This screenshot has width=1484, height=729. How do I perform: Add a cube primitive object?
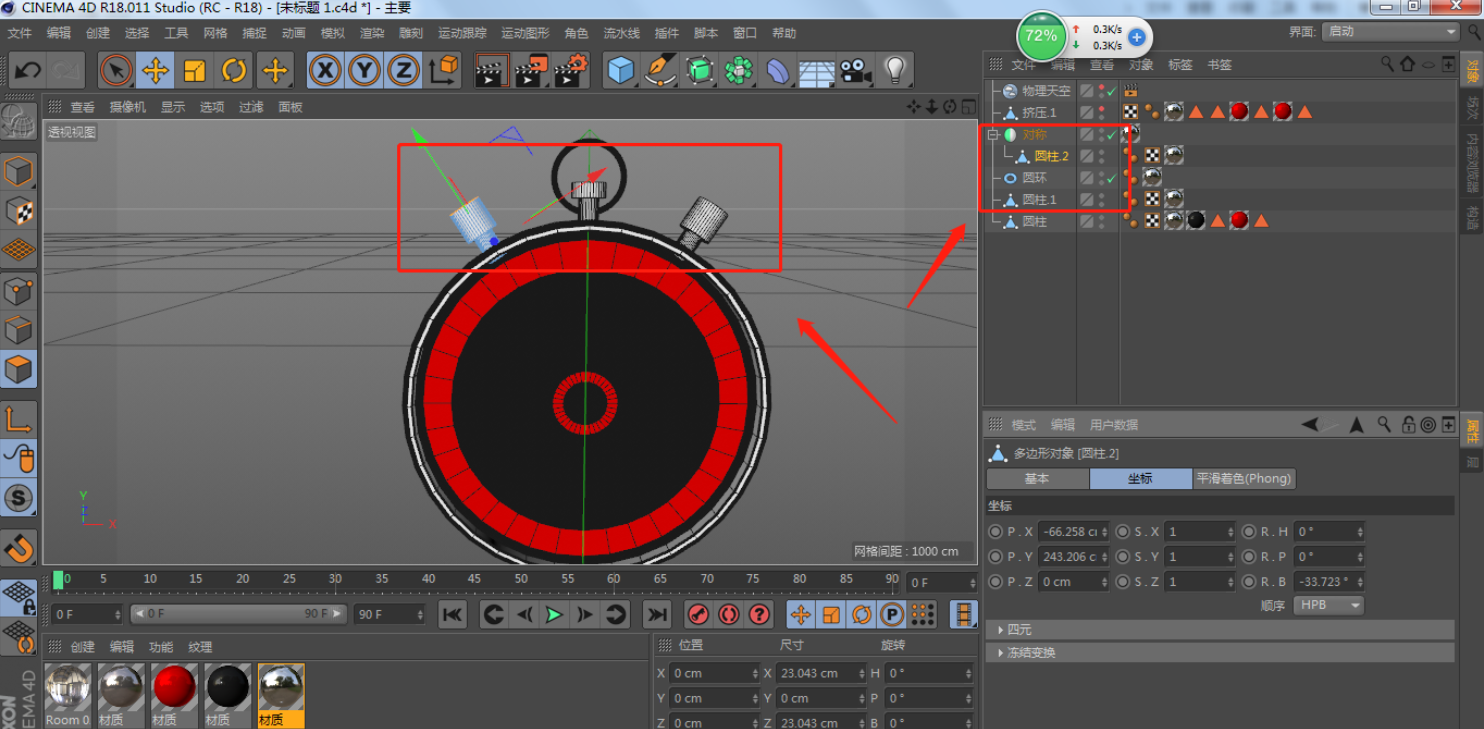pos(621,71)
